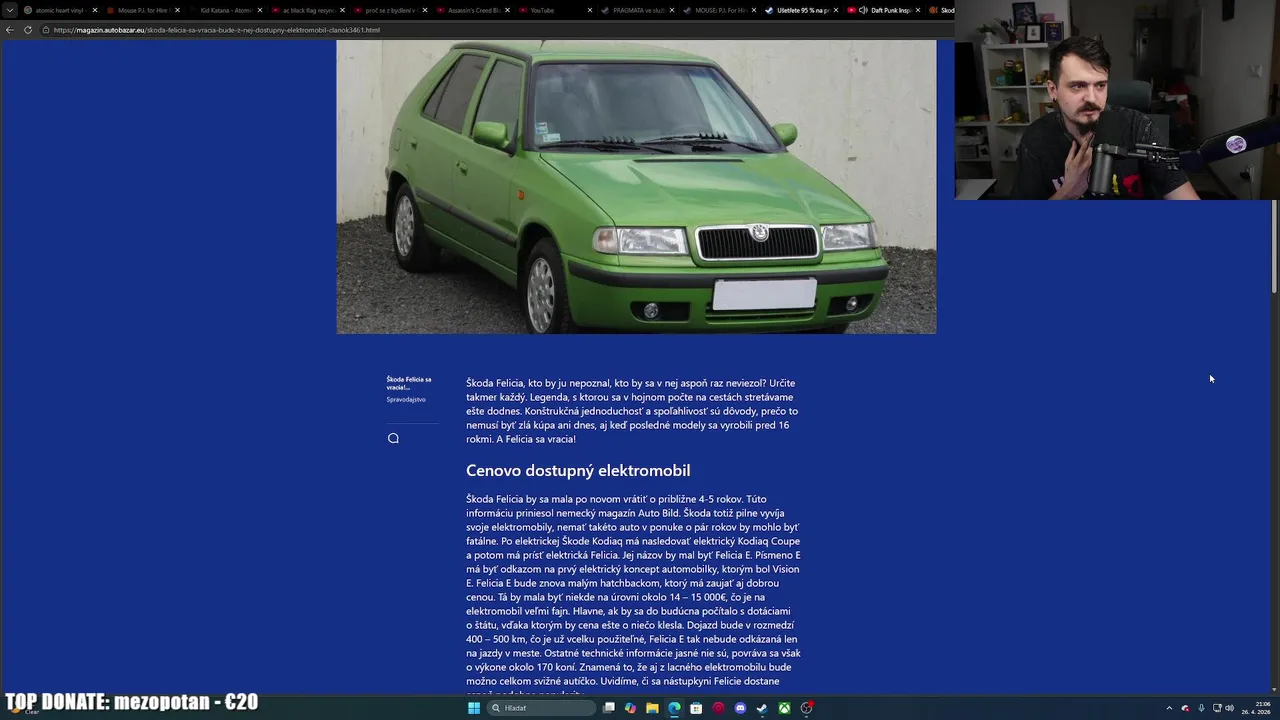Click the address bar URL

pyautogui.click(x=216, y=30)
